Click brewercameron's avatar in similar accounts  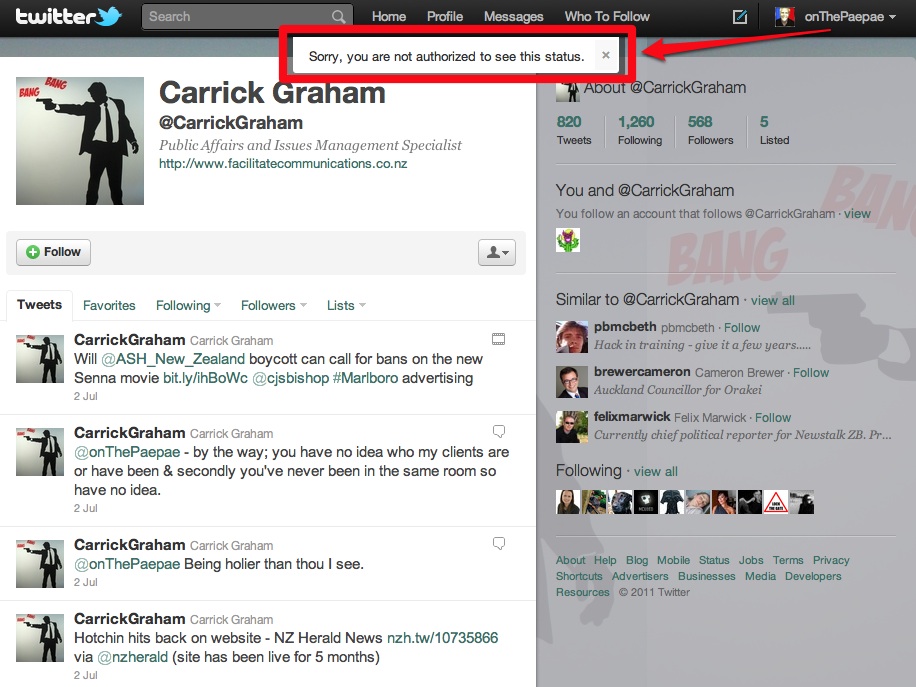click(x=572, y=381)
